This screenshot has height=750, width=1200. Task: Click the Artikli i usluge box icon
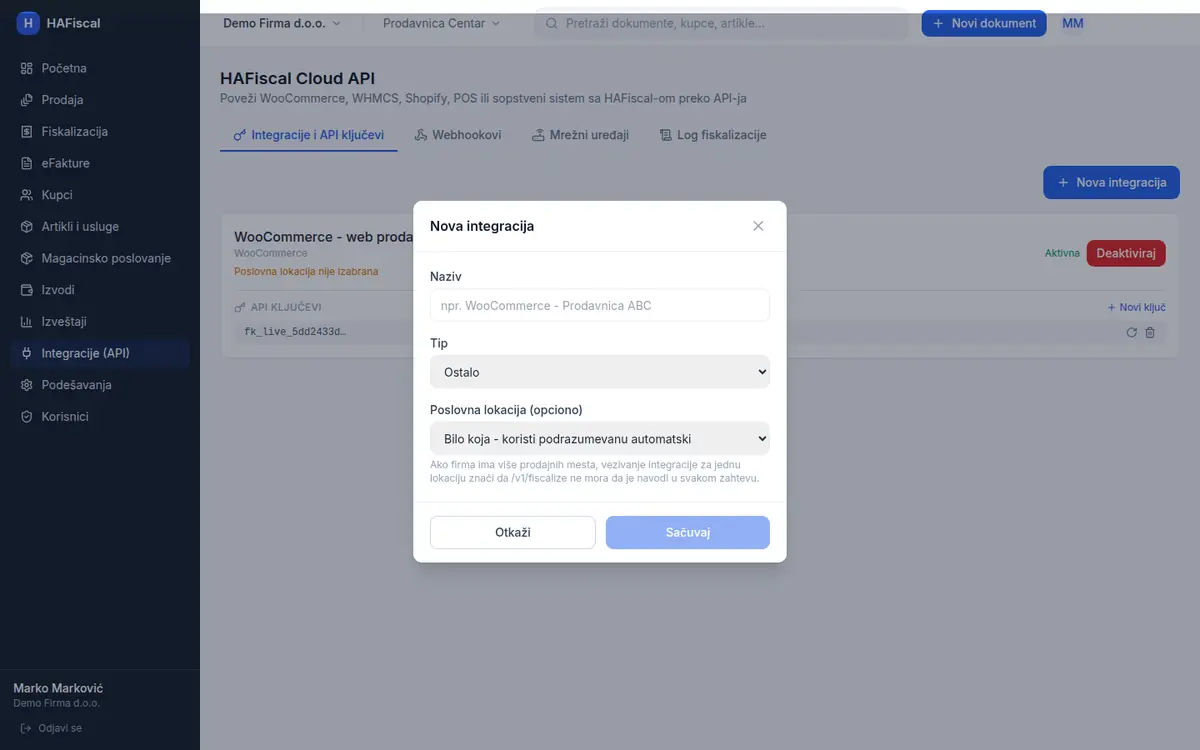point(27,227)
